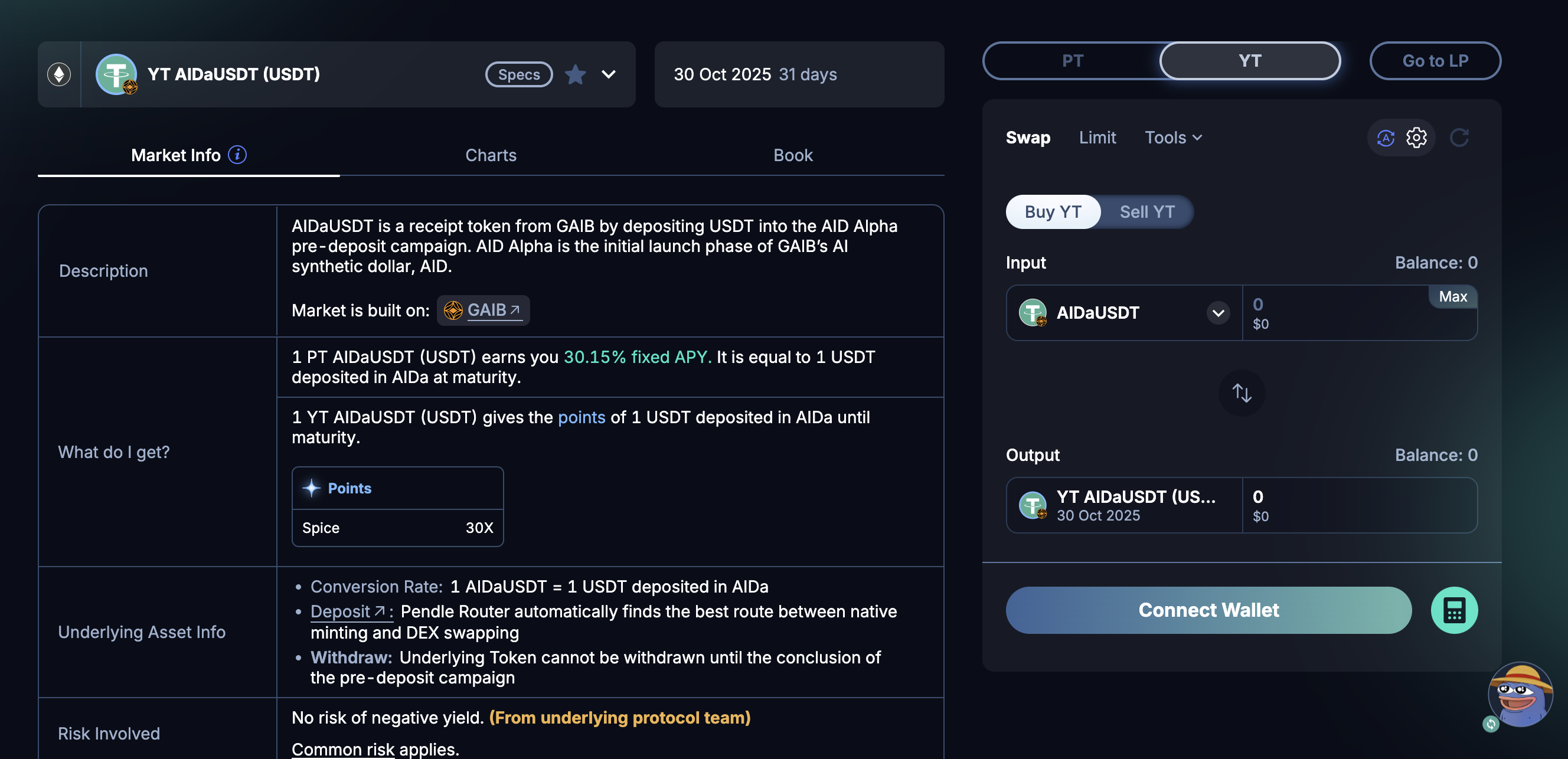Click Connect Wallet button

[1208, 610]
